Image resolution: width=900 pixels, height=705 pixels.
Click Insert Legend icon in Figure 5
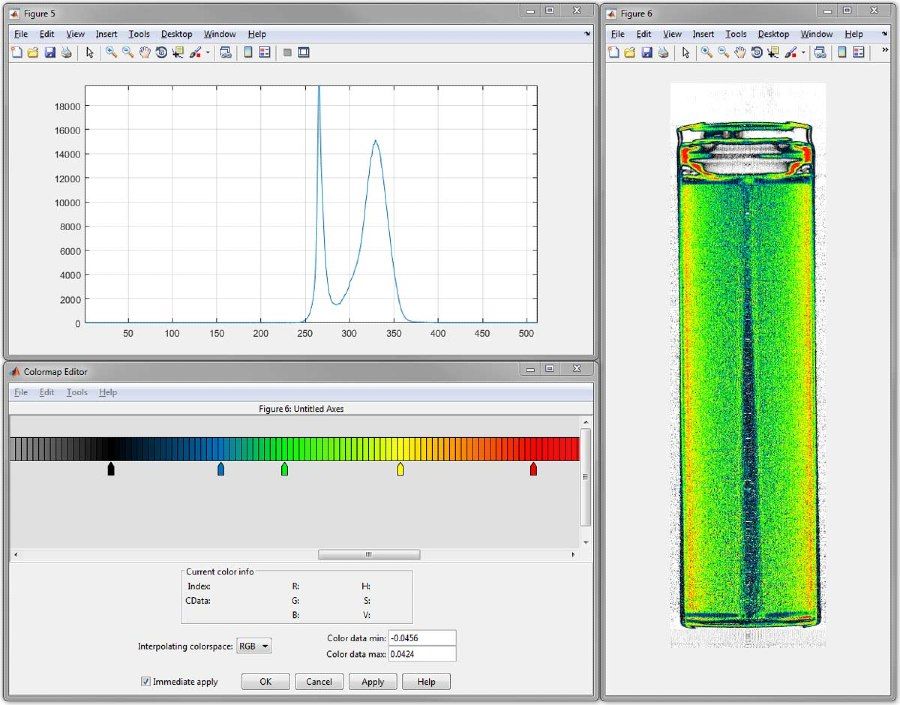point(265,53)
